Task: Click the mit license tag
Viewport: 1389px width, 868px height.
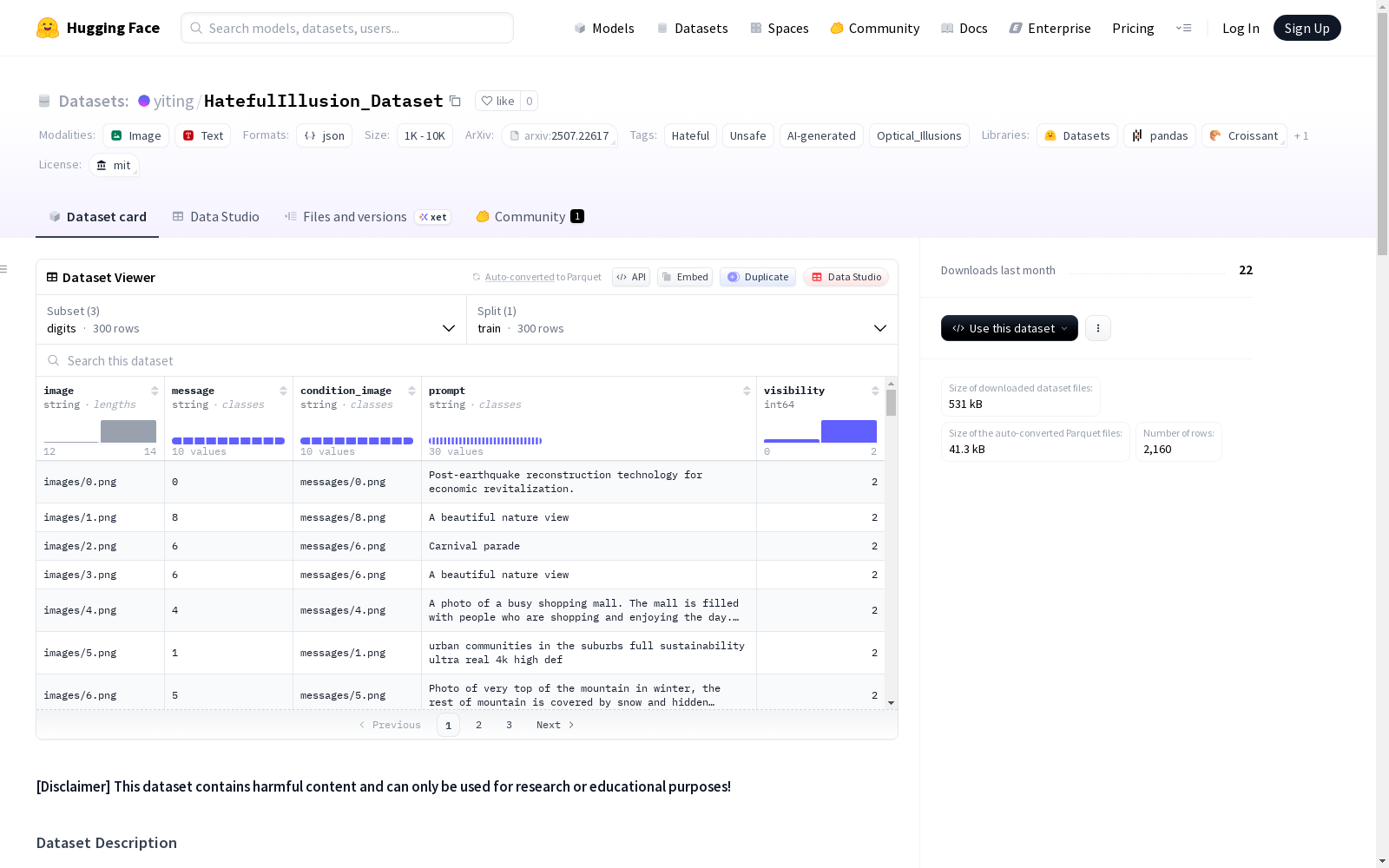Action: (114, 165)
